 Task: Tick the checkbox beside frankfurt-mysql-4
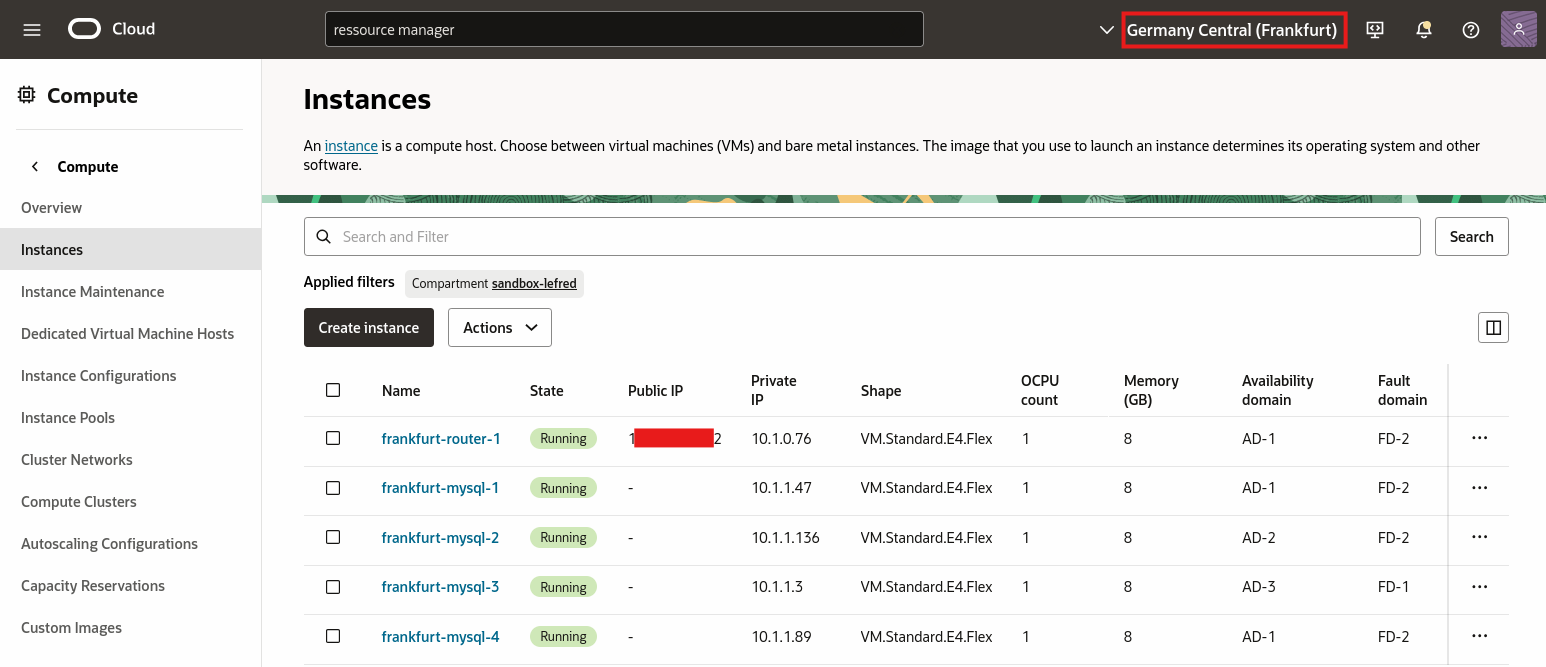(333, 636)
